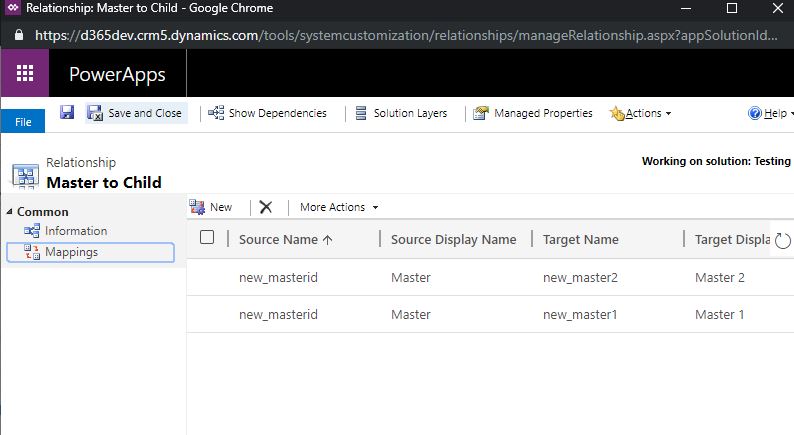Screen dimensions: 794x435
Task: Open the Help menu
Action: pyautogui.click(x=770, y=113)
